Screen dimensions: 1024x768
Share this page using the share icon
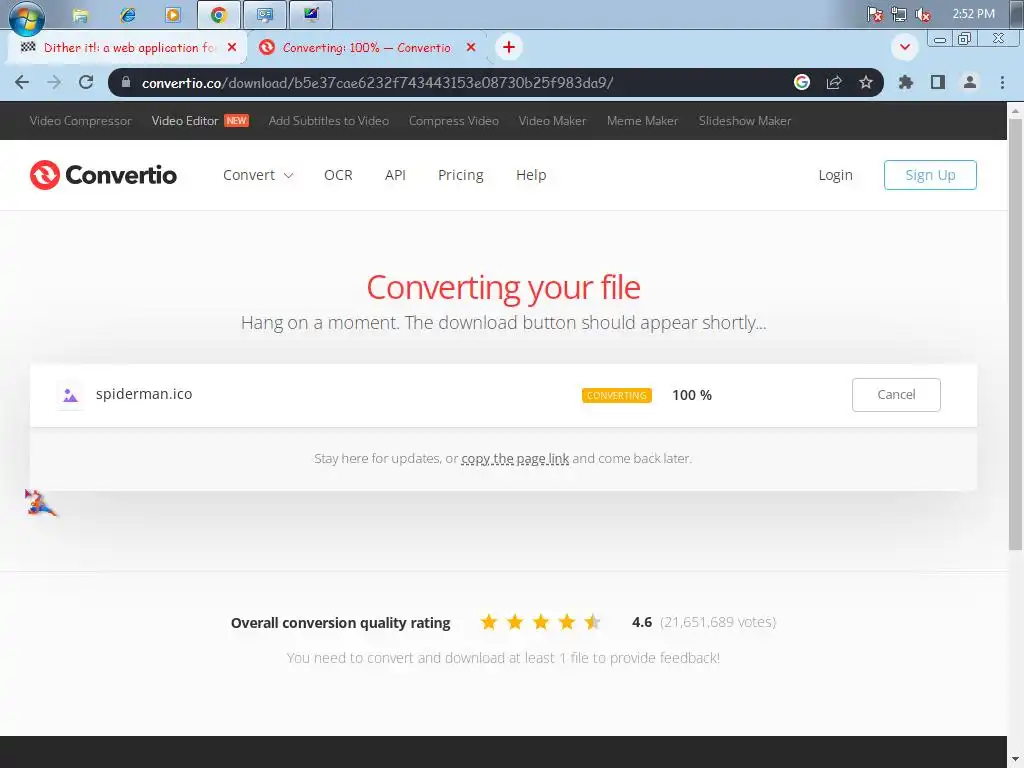point(834,82)
